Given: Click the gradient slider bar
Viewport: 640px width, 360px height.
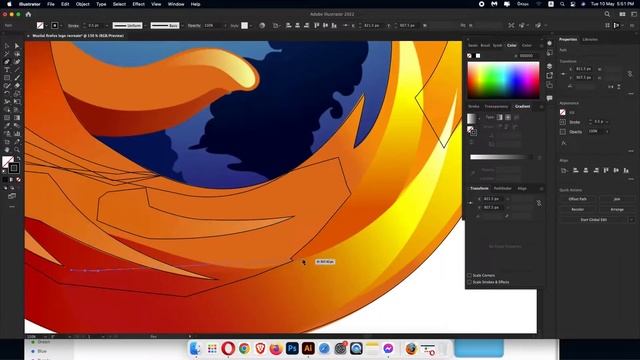Looking at the screenshot, I should coord(501,157).
